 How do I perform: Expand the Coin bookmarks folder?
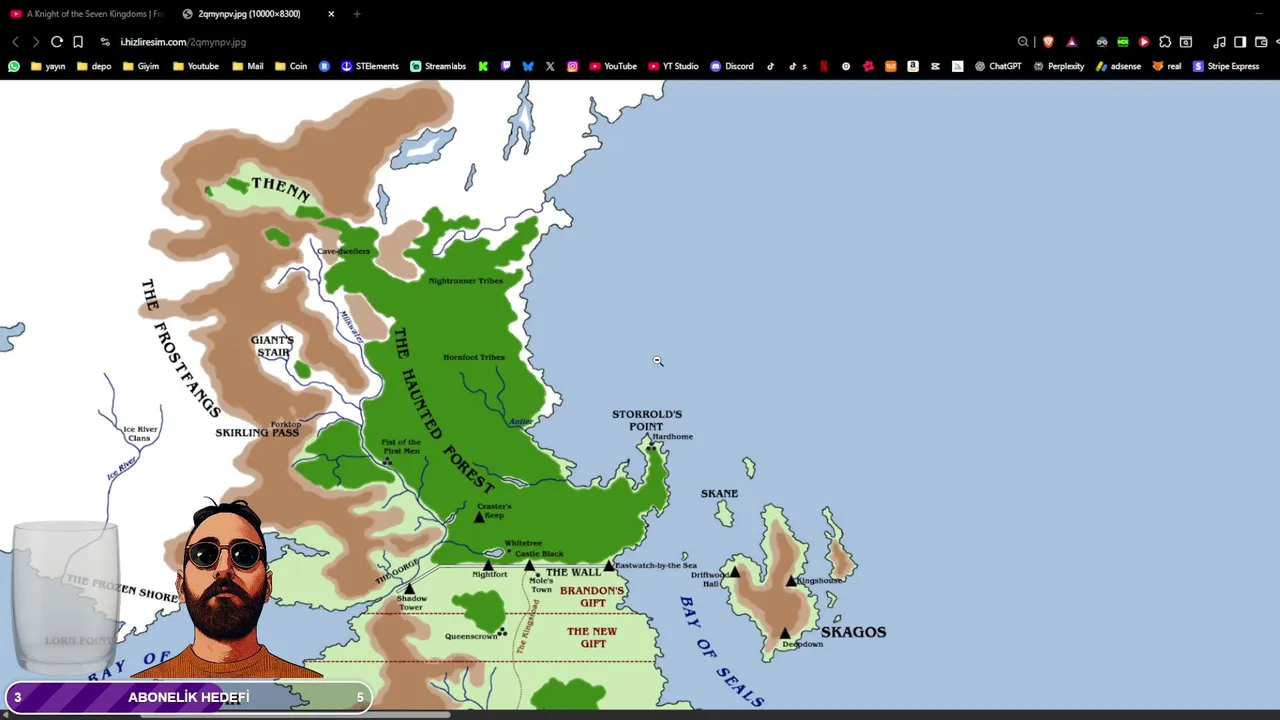click(291, 66)
